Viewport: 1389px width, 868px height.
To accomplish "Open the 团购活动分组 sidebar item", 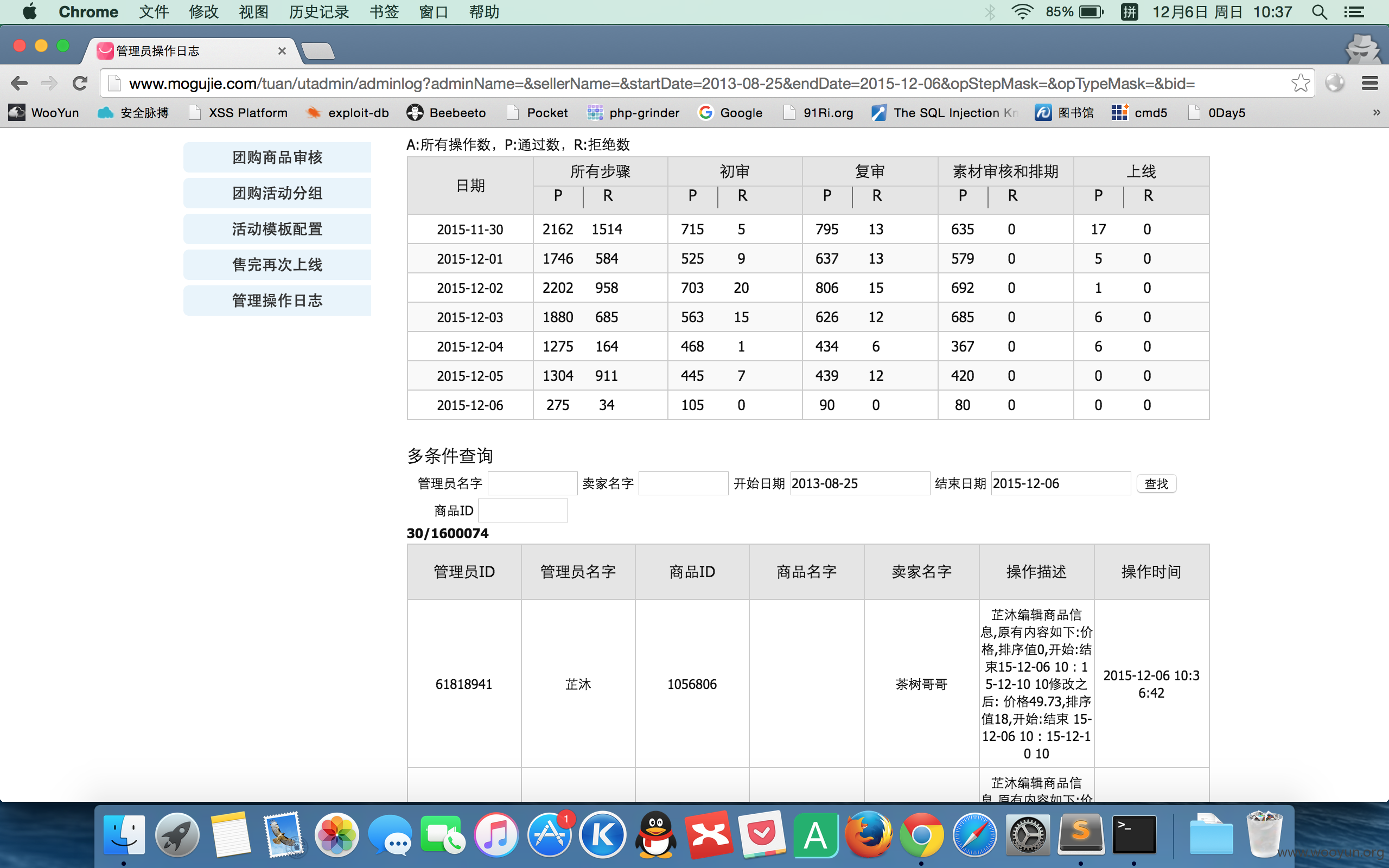I will (277, 194).
